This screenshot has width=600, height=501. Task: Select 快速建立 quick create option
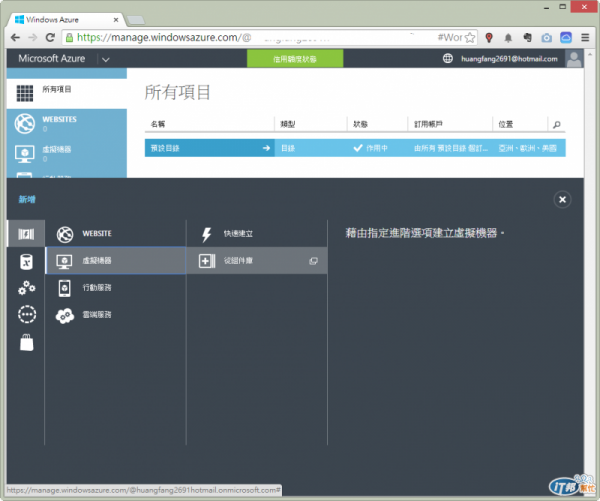(257, 233)
